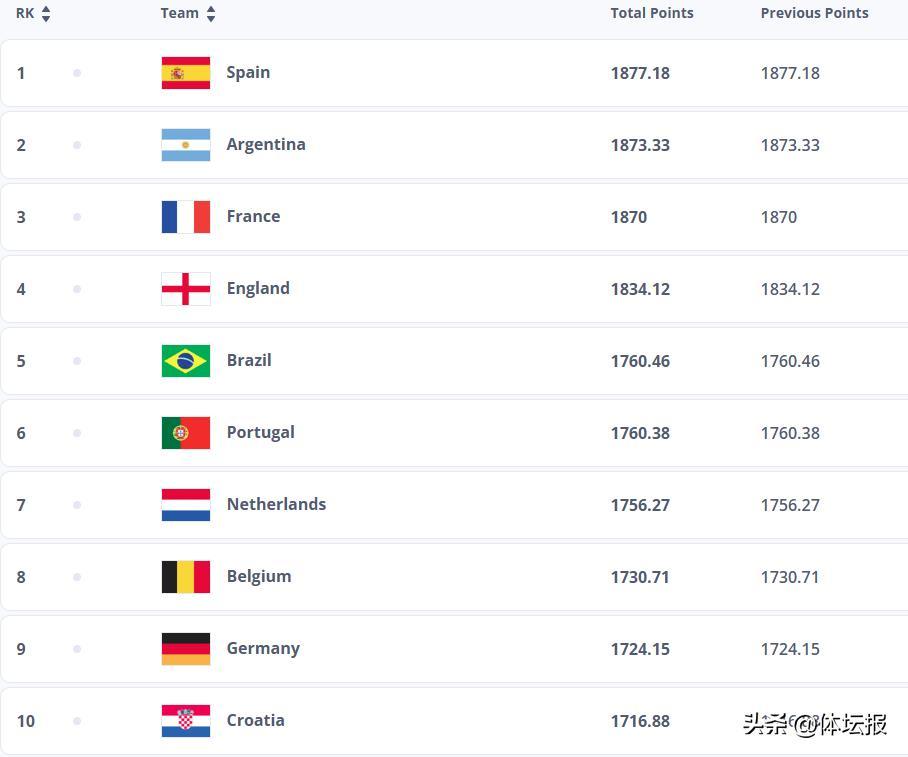Sort table by Team column arrows
The height and width of the screenshot is (757, 908).
(211, 14)
